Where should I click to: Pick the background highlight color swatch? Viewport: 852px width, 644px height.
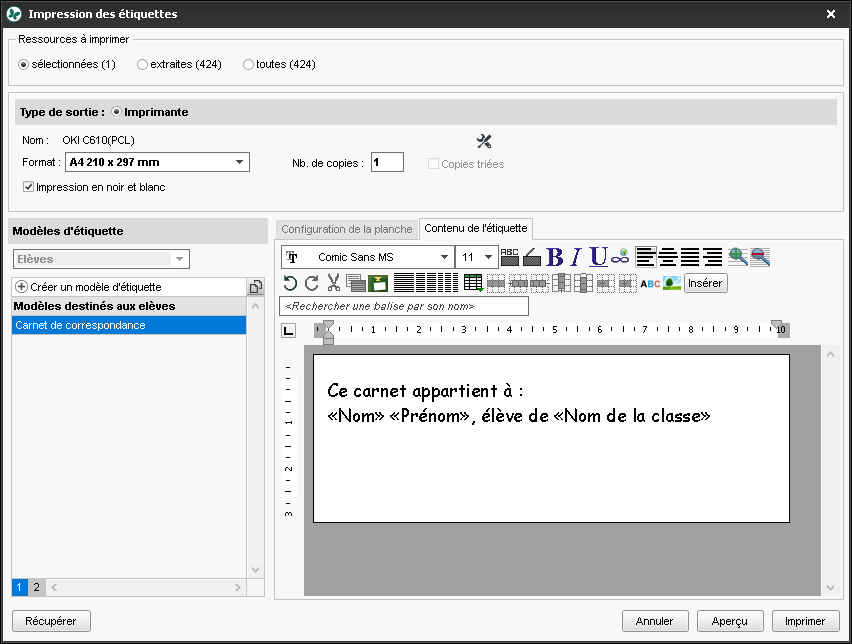coord(531,257)
